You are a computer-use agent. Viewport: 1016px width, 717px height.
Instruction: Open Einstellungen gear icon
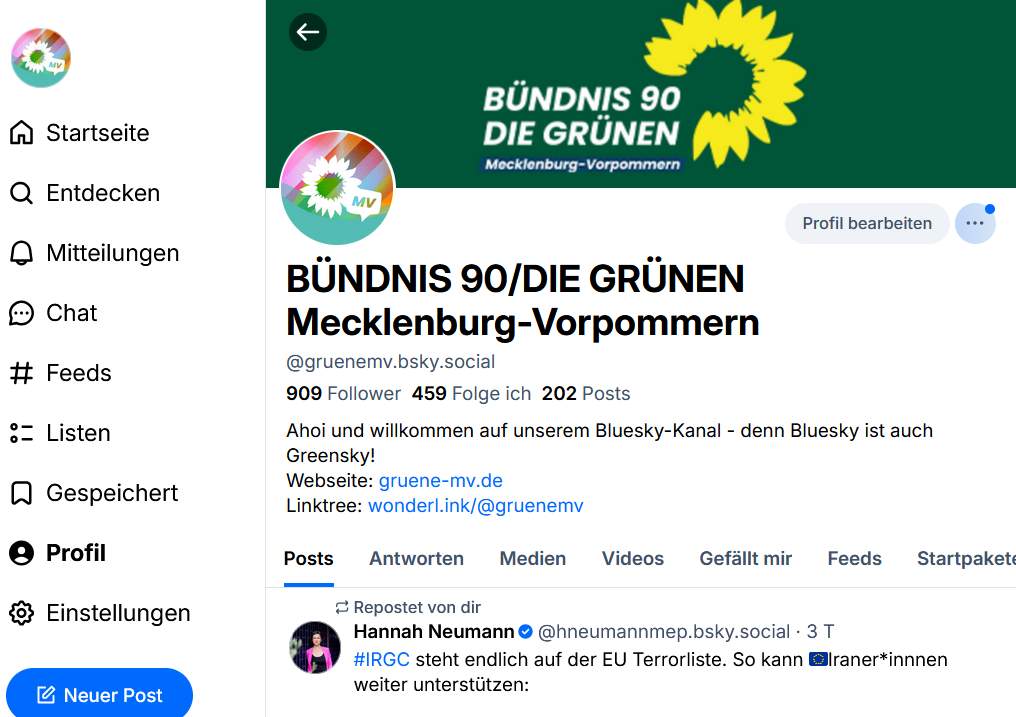21,613
